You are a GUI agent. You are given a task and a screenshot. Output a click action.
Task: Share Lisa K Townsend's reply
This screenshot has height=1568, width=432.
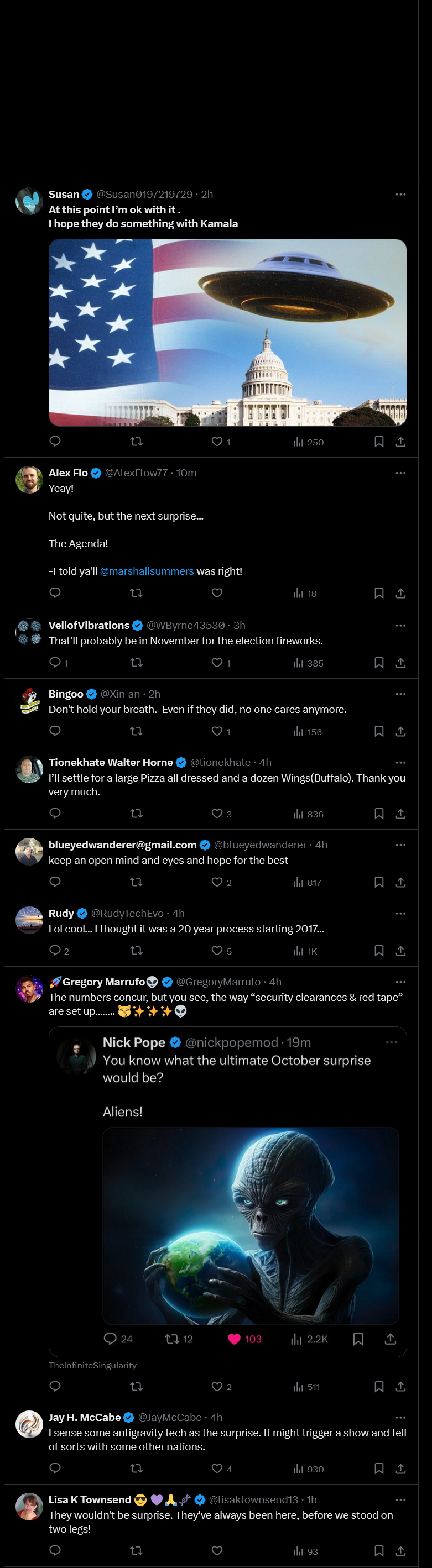click(x=401, y=1550)
